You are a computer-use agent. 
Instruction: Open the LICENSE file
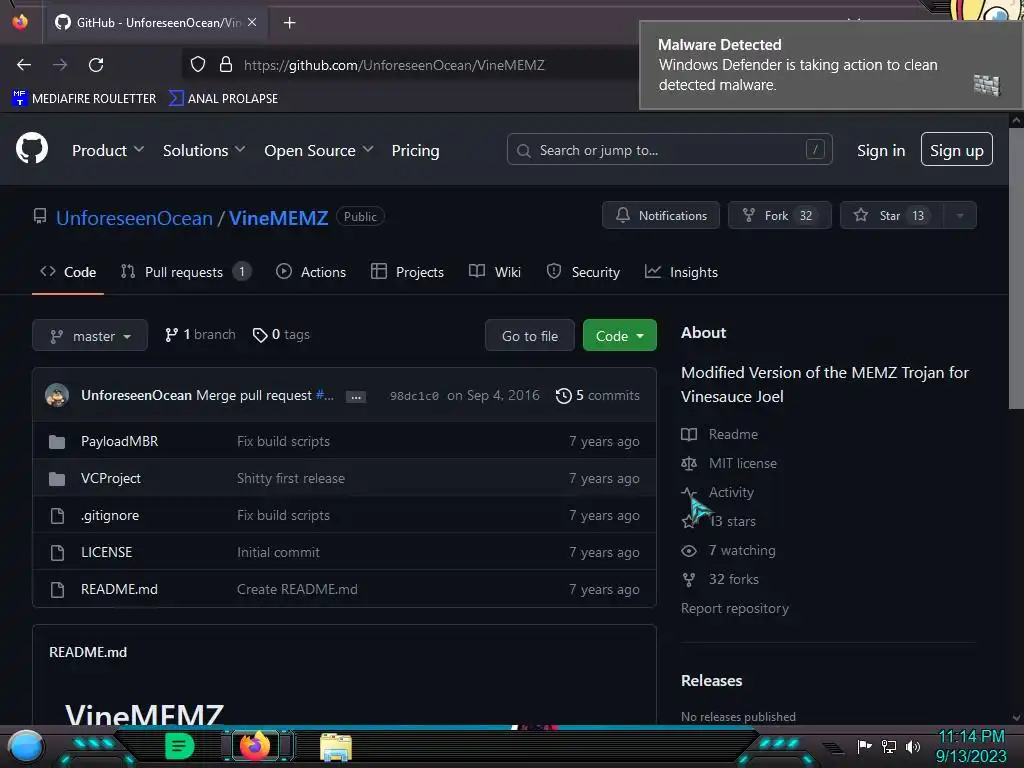[x=106, y=552]
